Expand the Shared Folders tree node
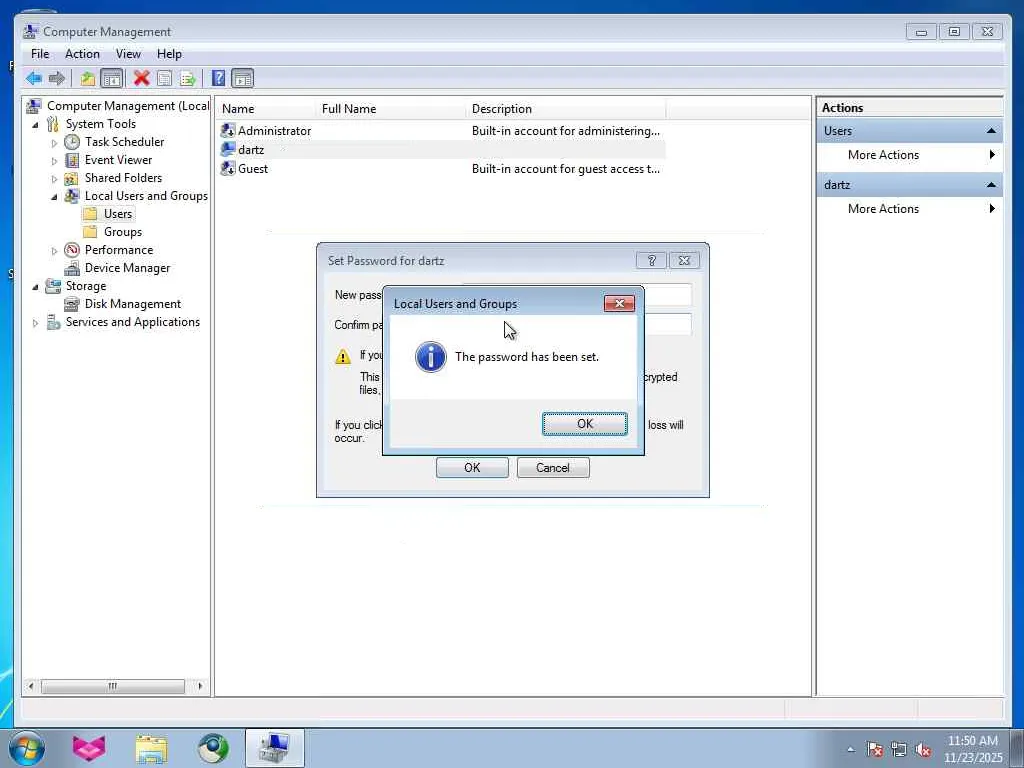The width and height of the screenshot is (1024, 768). point(54,178)
